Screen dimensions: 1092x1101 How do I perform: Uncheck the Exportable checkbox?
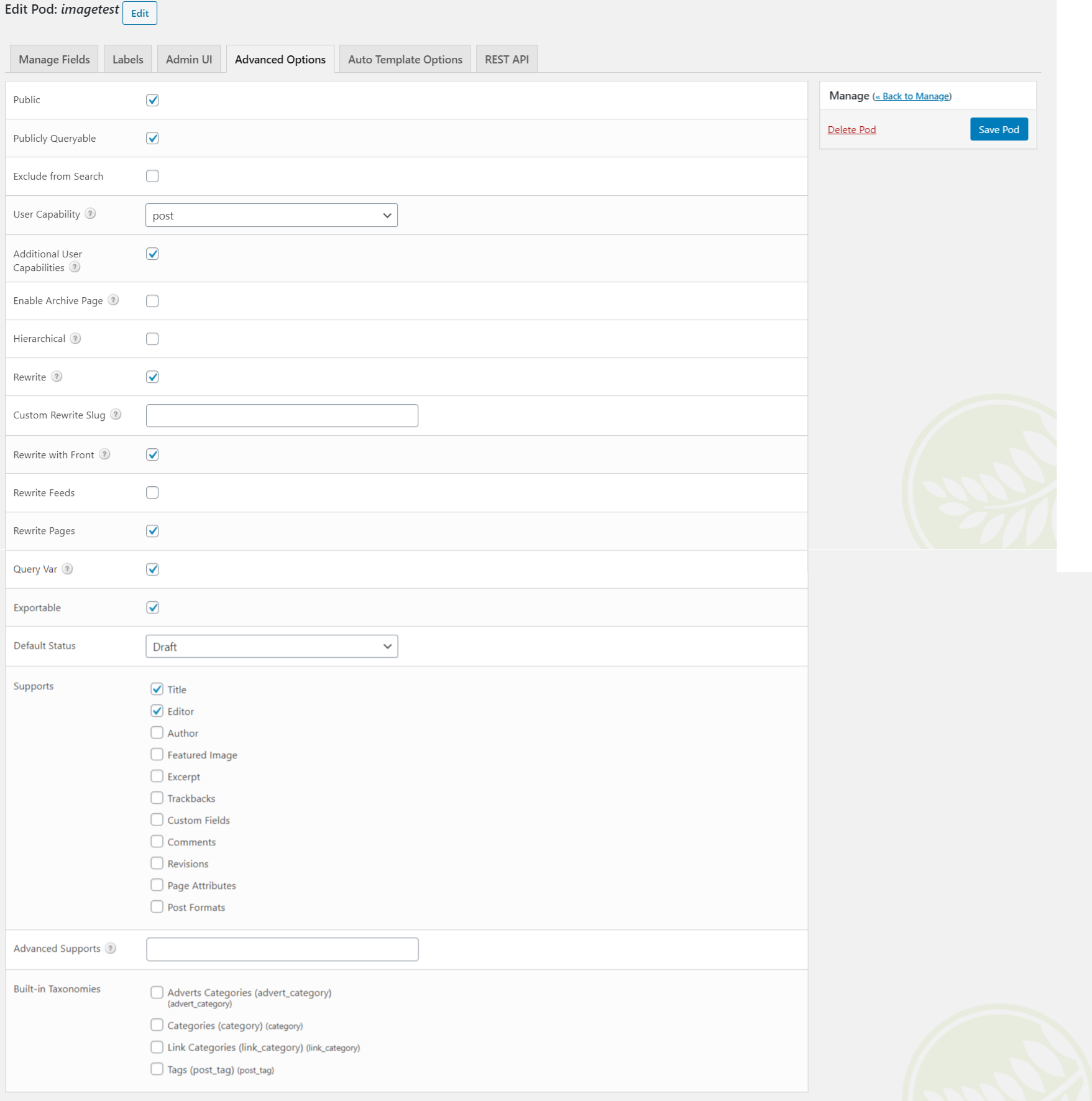[x=152, y=607]
